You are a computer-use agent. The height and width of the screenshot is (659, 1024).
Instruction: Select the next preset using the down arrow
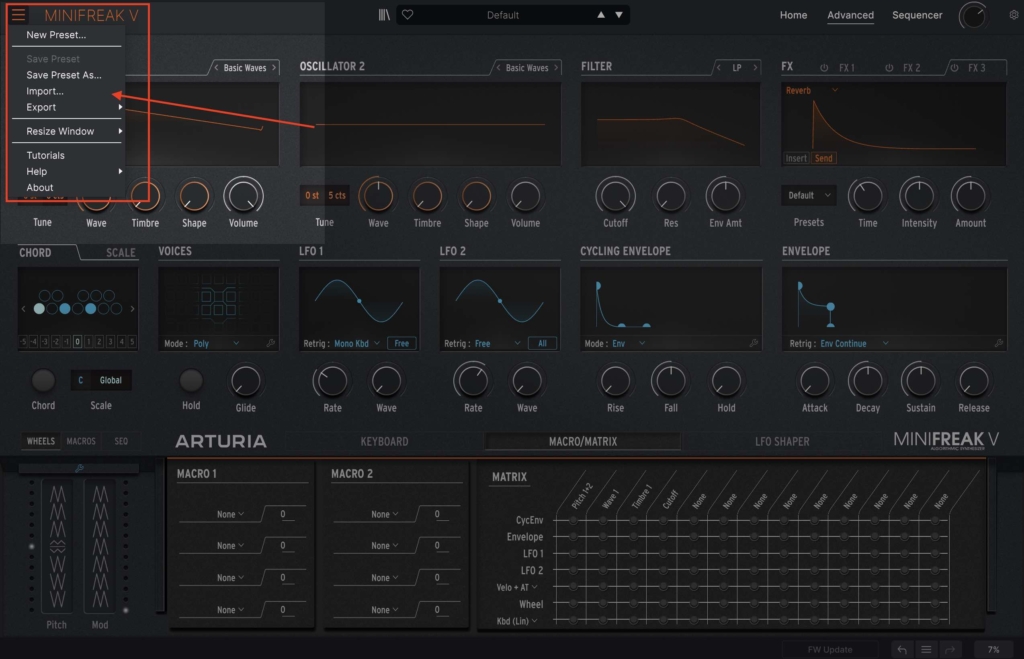pyautogui.click(x=620, y=15)
